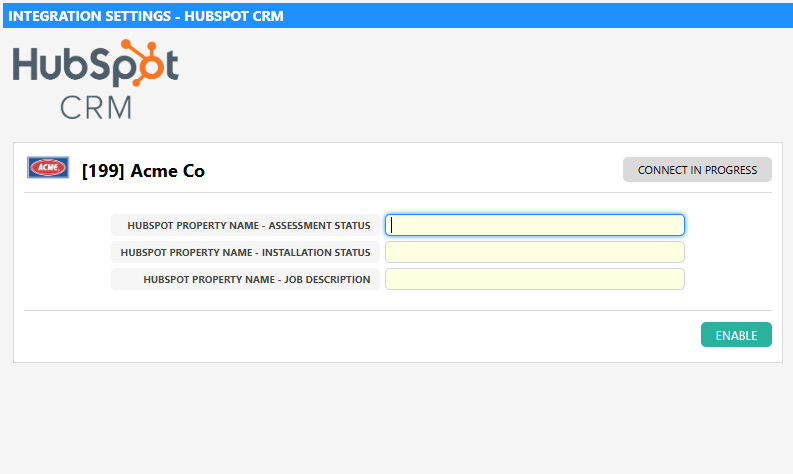Viewport: 793px width, 474px height.
Task: Select the Job Description property name field
Action: pos(534,279)
